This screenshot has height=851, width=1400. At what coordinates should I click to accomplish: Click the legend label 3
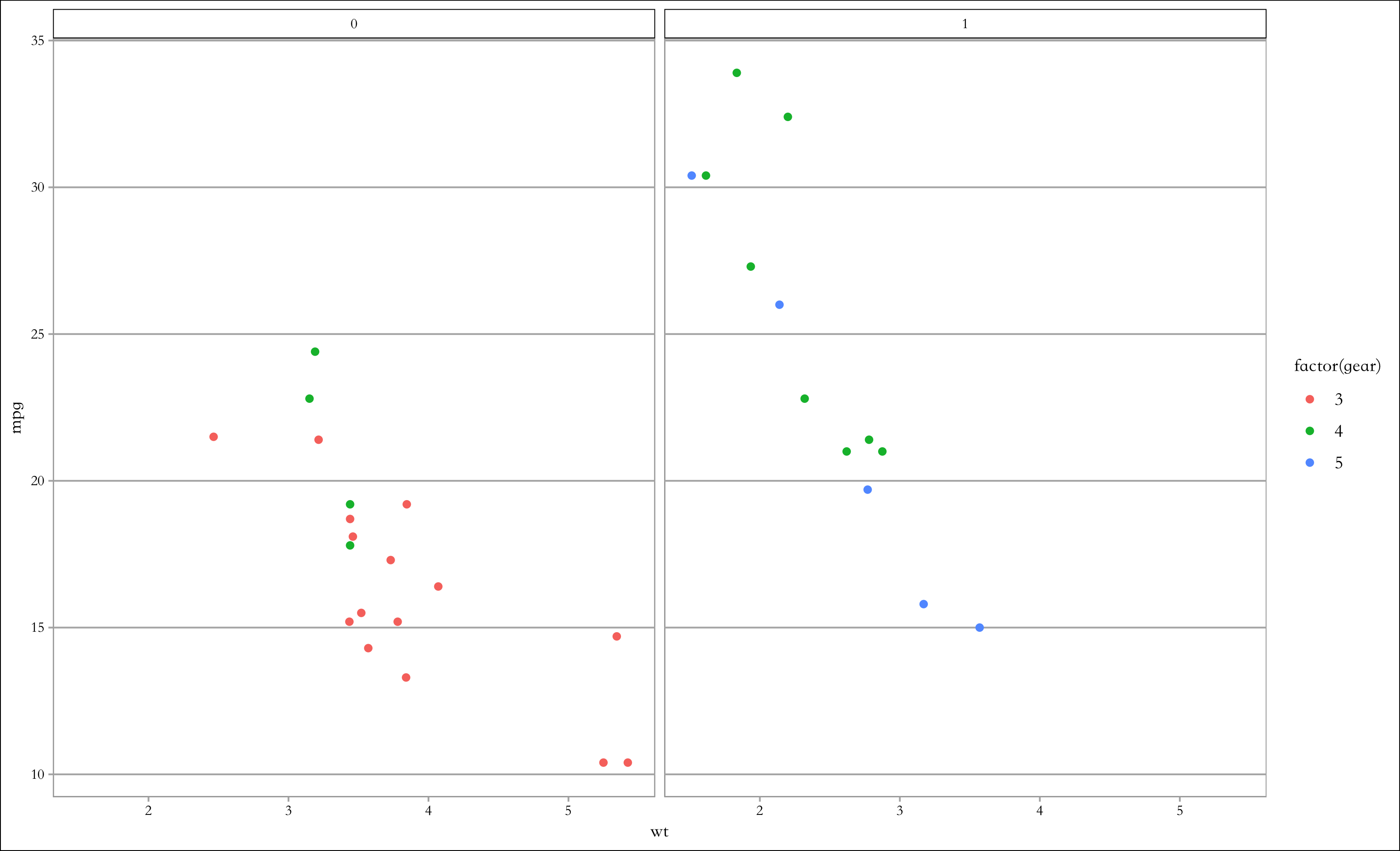tap(1339, 399)
